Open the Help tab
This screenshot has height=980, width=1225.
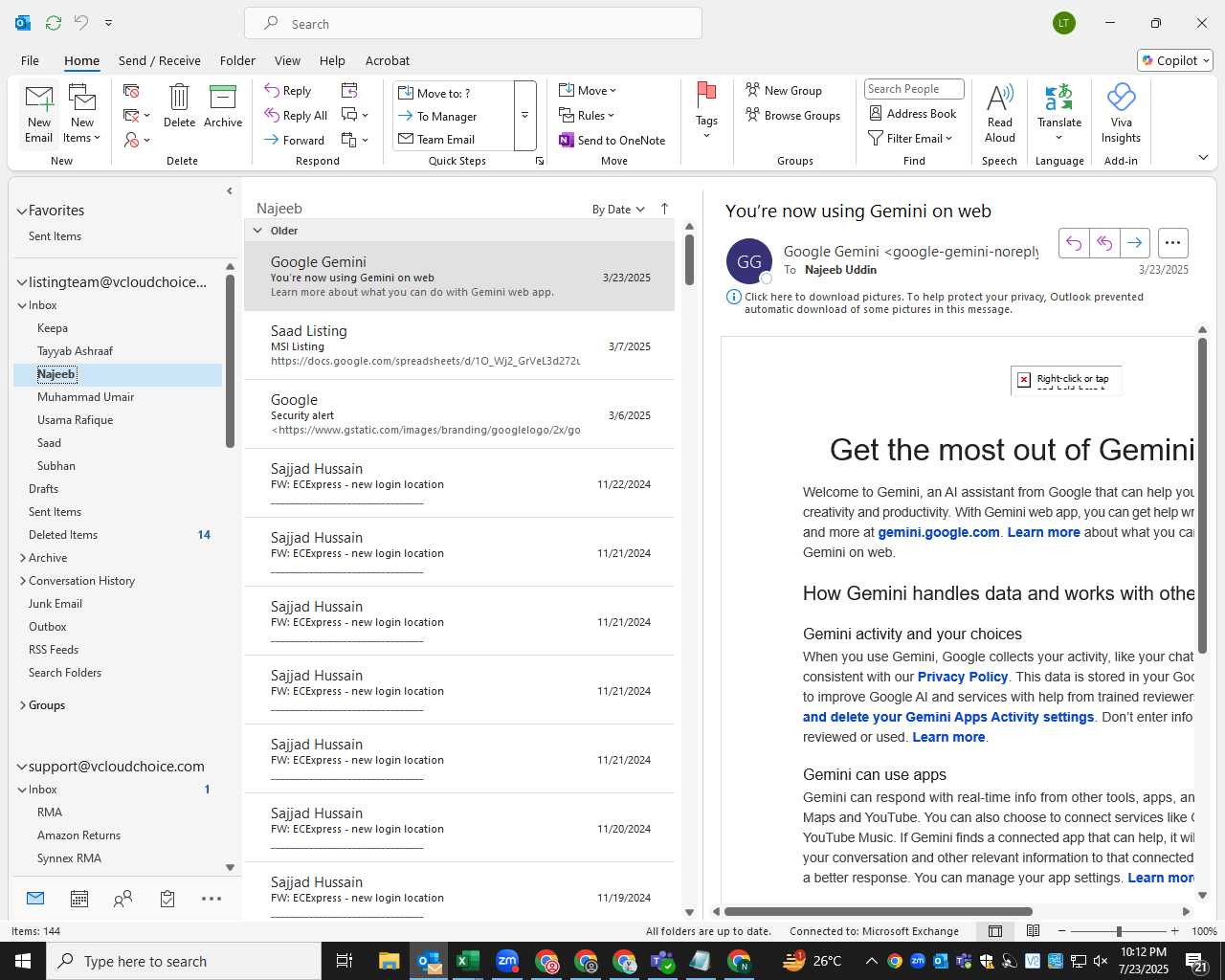coord(332,60)
